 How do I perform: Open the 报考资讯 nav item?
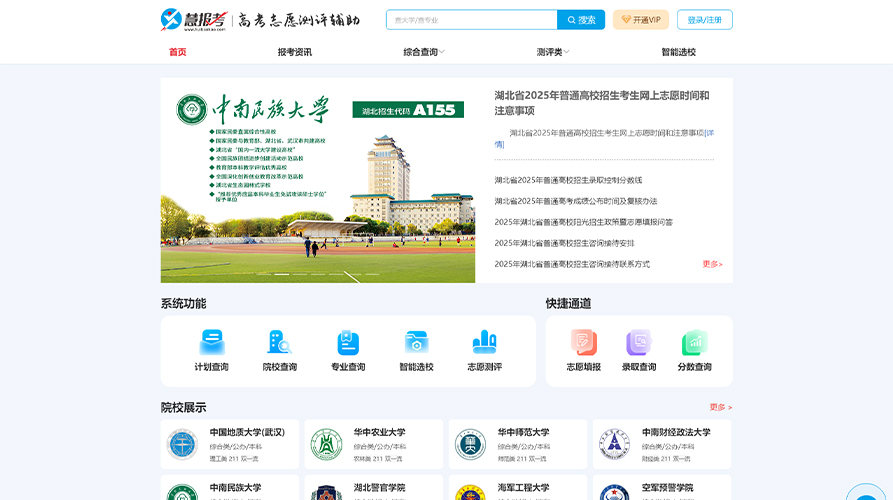tap(294, 52)
